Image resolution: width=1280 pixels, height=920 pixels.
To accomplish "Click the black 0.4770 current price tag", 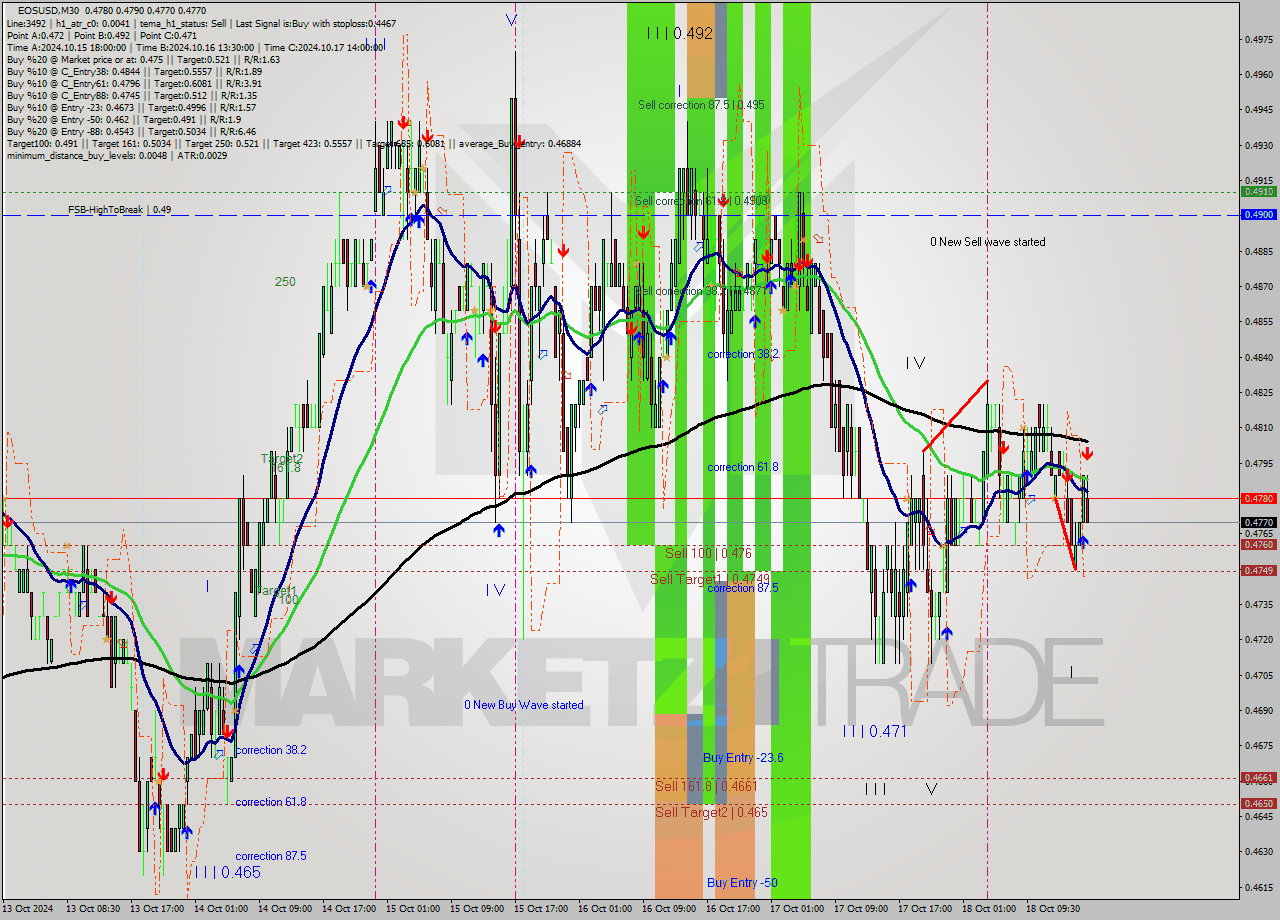I will 1258,522.
